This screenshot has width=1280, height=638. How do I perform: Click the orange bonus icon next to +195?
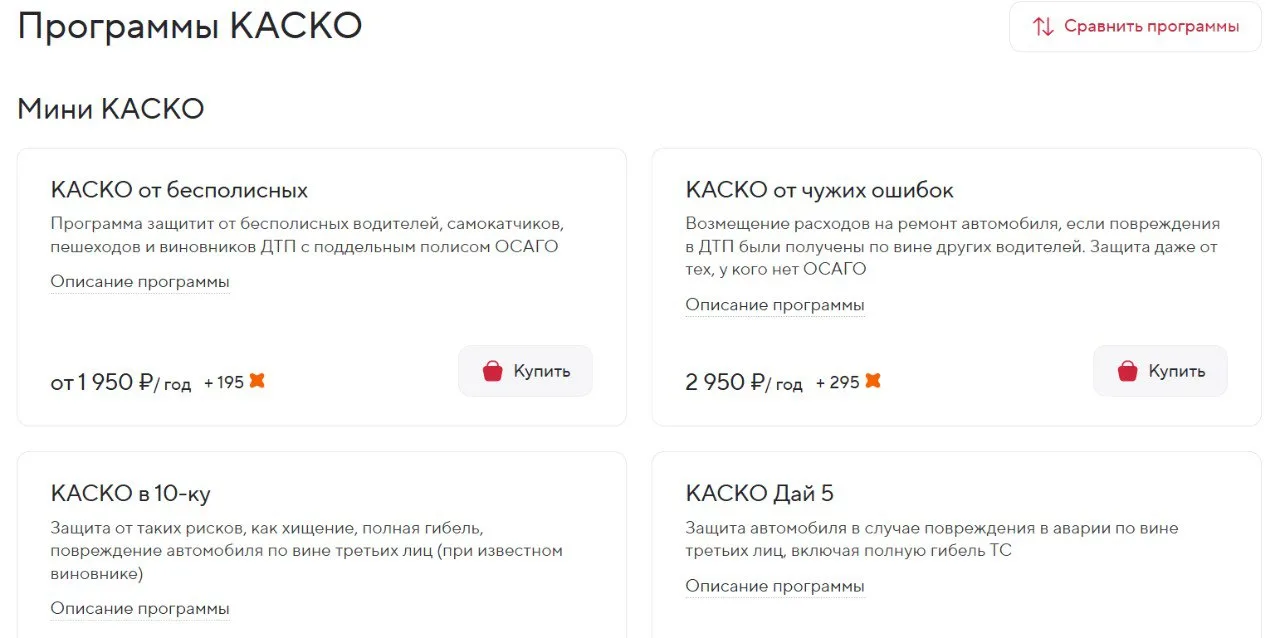pyautogui.click(x=257, y=381)
